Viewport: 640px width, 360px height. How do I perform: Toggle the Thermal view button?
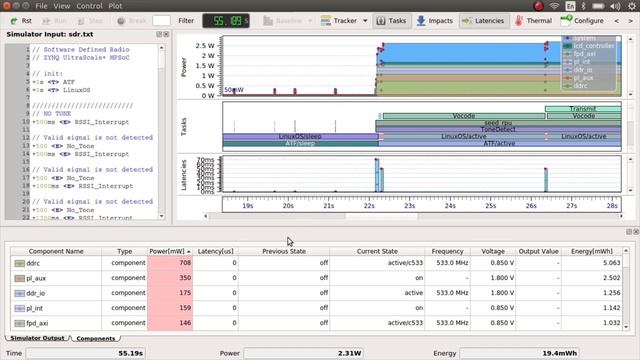[x=533, y=21]
